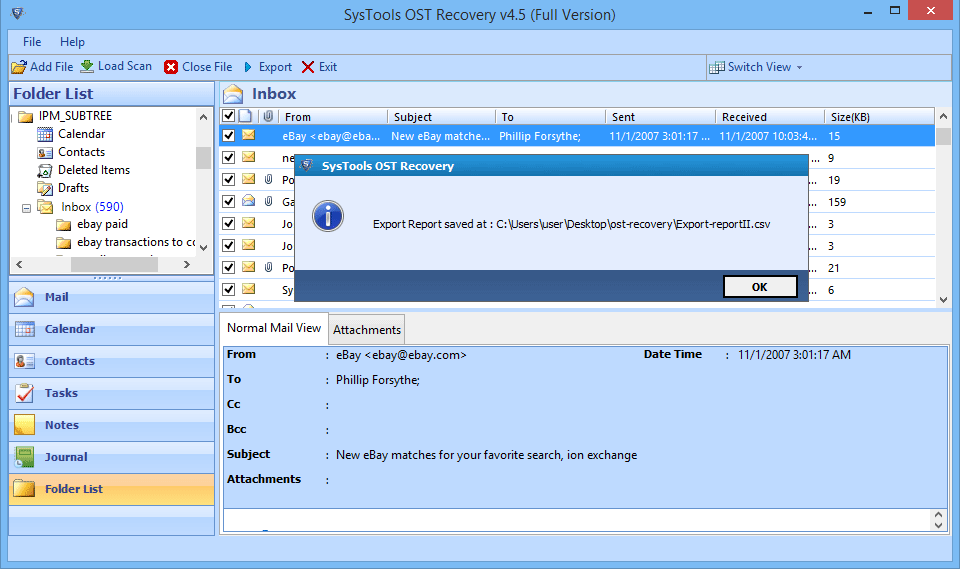
Task: Sort by the From column header
Action: (x=333, y=116)
